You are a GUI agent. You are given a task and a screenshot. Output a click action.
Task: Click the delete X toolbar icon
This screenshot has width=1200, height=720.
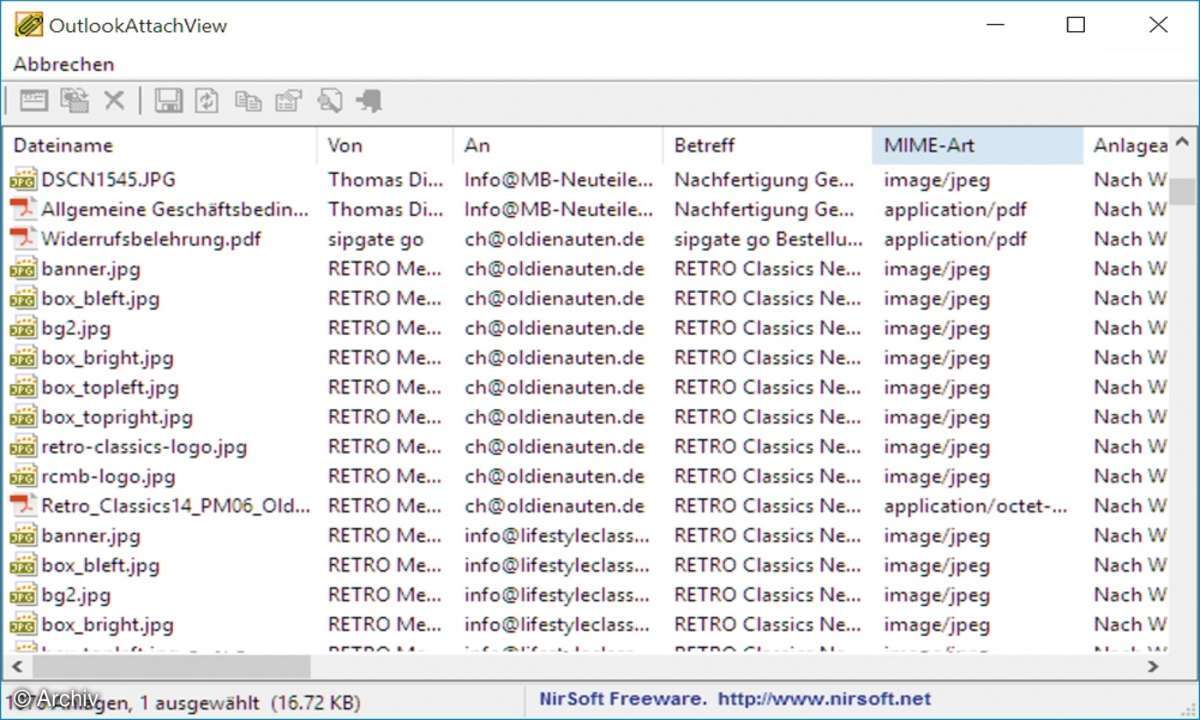click(x=115, y=100)
